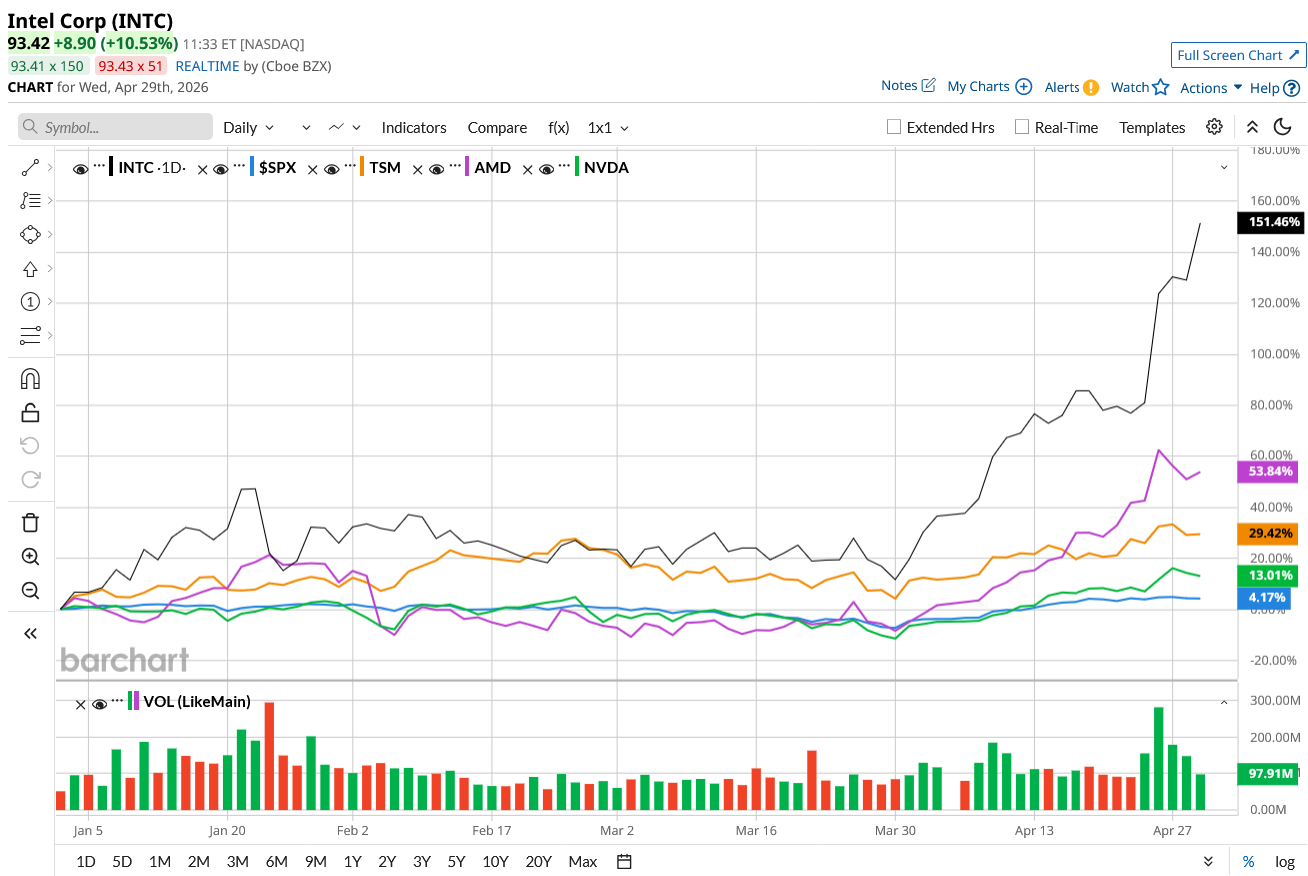1308x876 pixels.
Task: Open My Charts link
Action: (989, 87)
